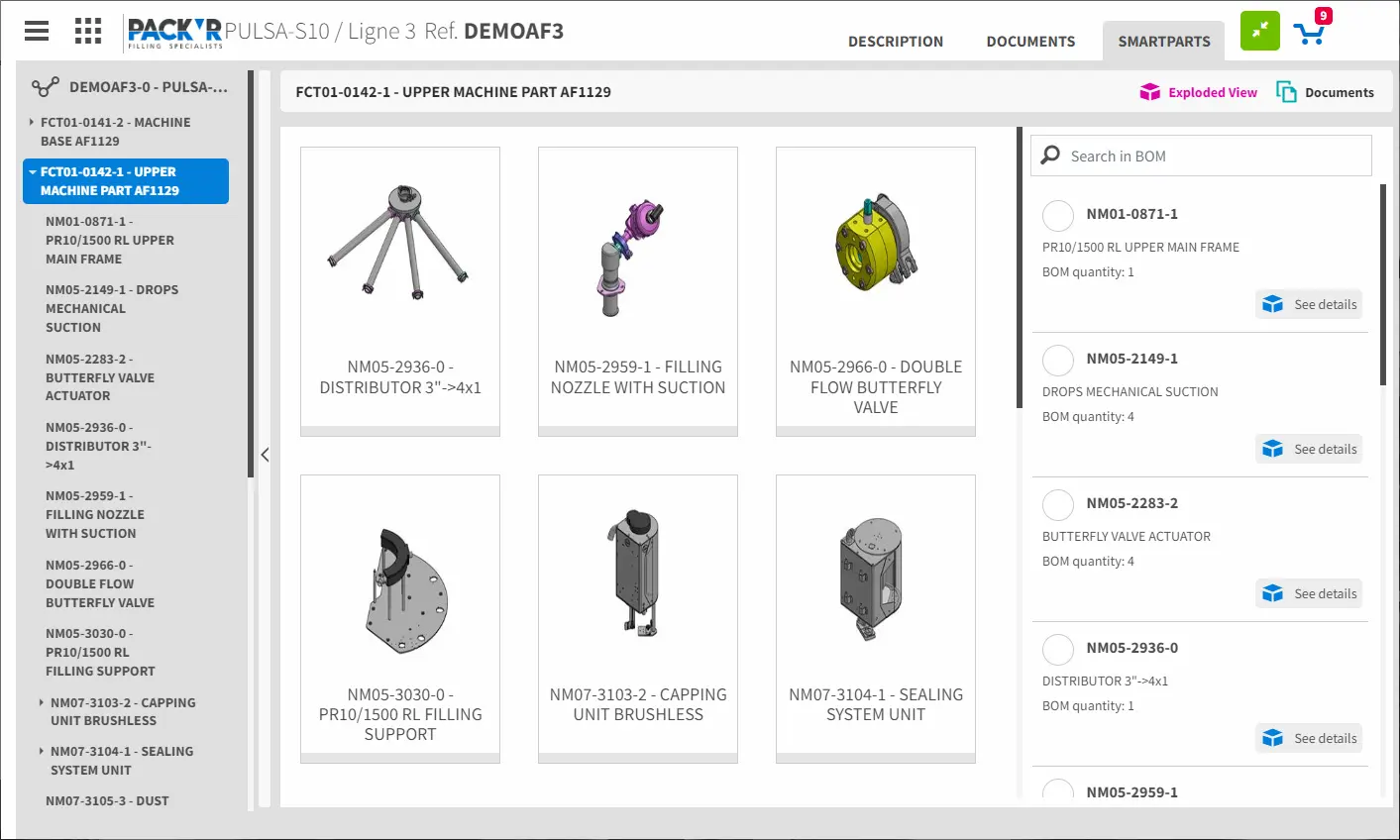
Task: Click the PACK'R logo
Action: pos(174,32)
